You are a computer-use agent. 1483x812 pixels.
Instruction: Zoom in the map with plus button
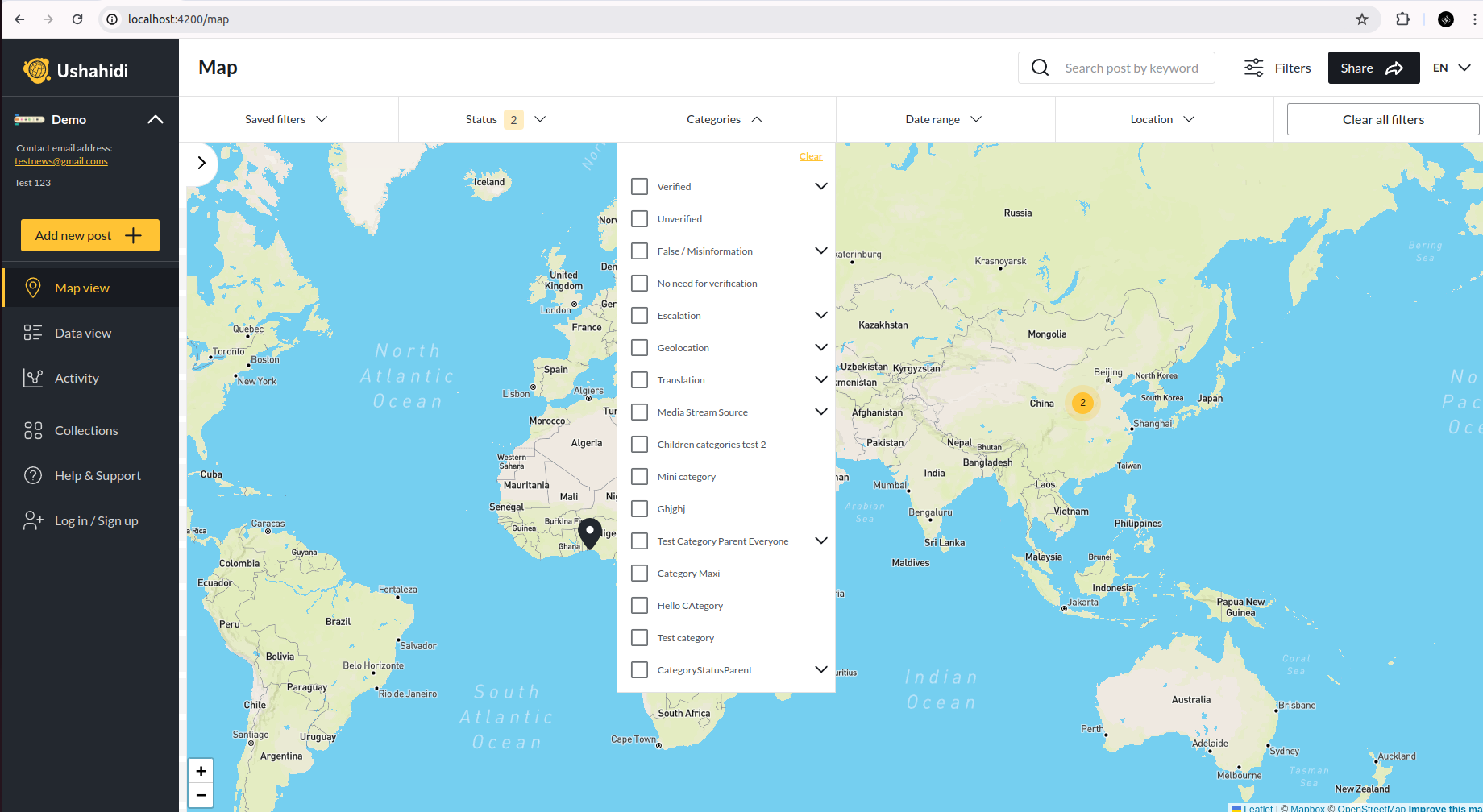pyautogui.click(x=201, y=771)
